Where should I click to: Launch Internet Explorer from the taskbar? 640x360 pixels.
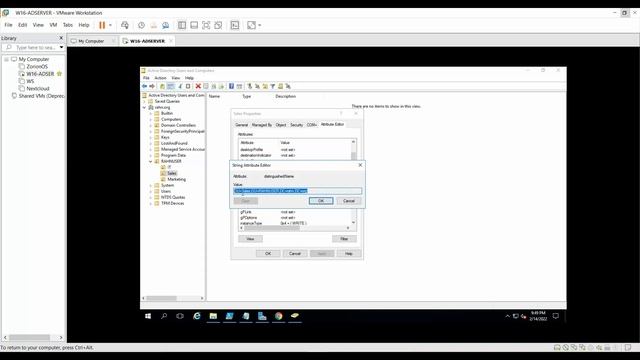(x=197, y=316)
